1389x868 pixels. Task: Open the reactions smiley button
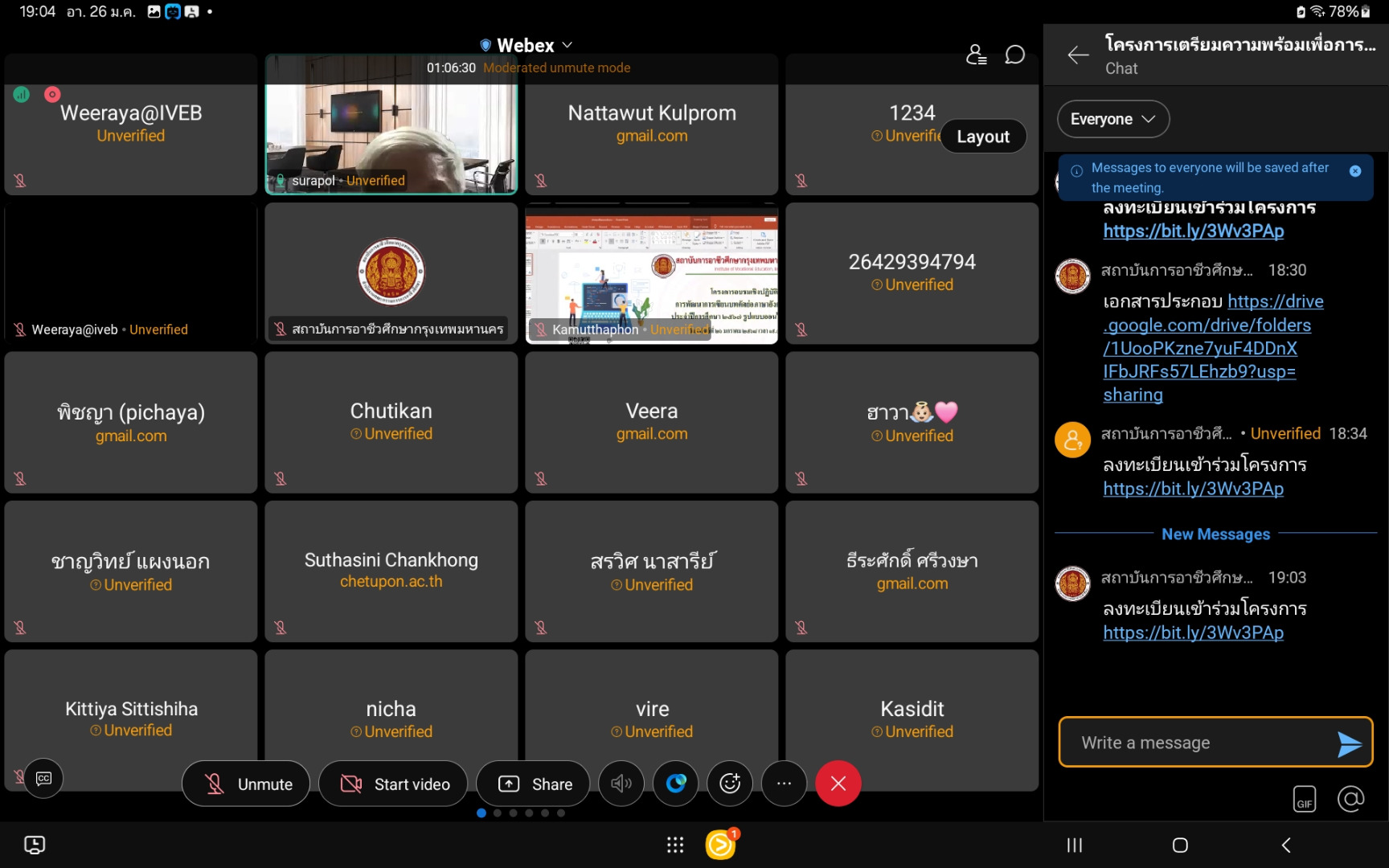click(730, 783)
